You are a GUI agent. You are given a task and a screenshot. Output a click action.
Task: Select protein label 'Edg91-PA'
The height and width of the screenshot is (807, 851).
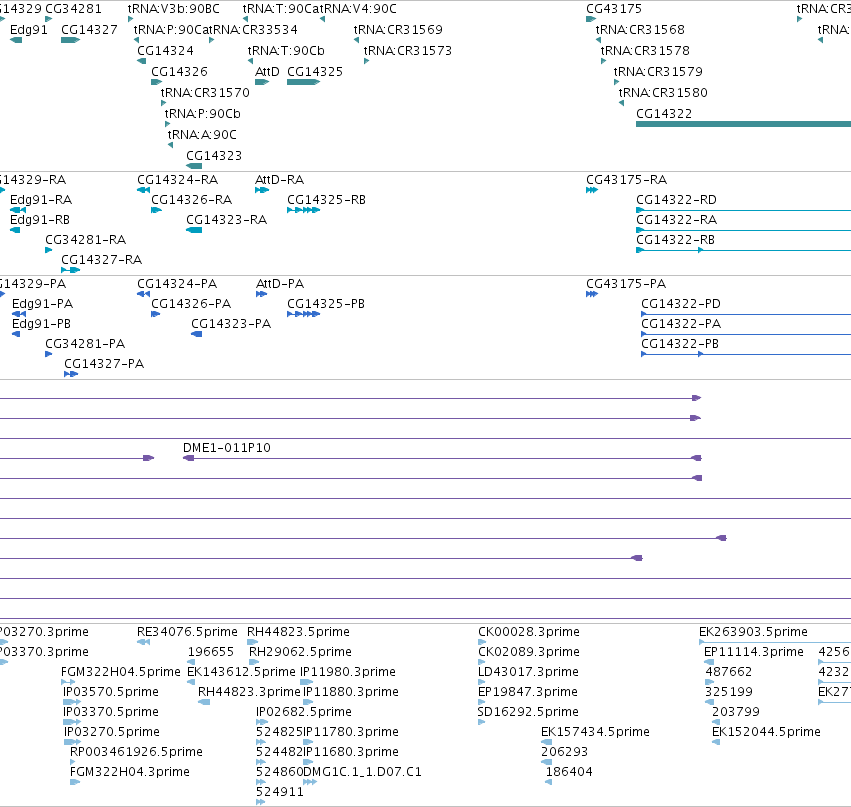(x=42, y=304)
